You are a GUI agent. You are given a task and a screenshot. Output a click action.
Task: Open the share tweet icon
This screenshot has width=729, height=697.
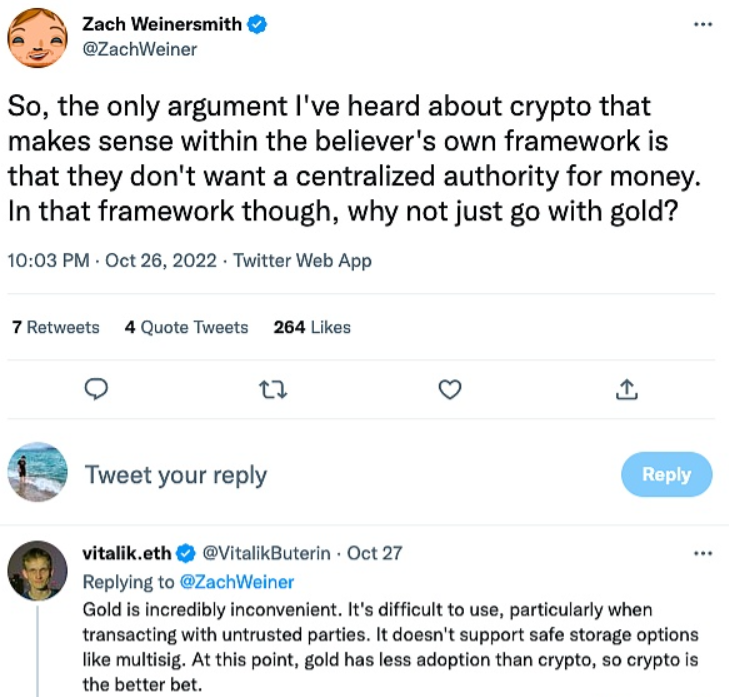pos(627,389)
